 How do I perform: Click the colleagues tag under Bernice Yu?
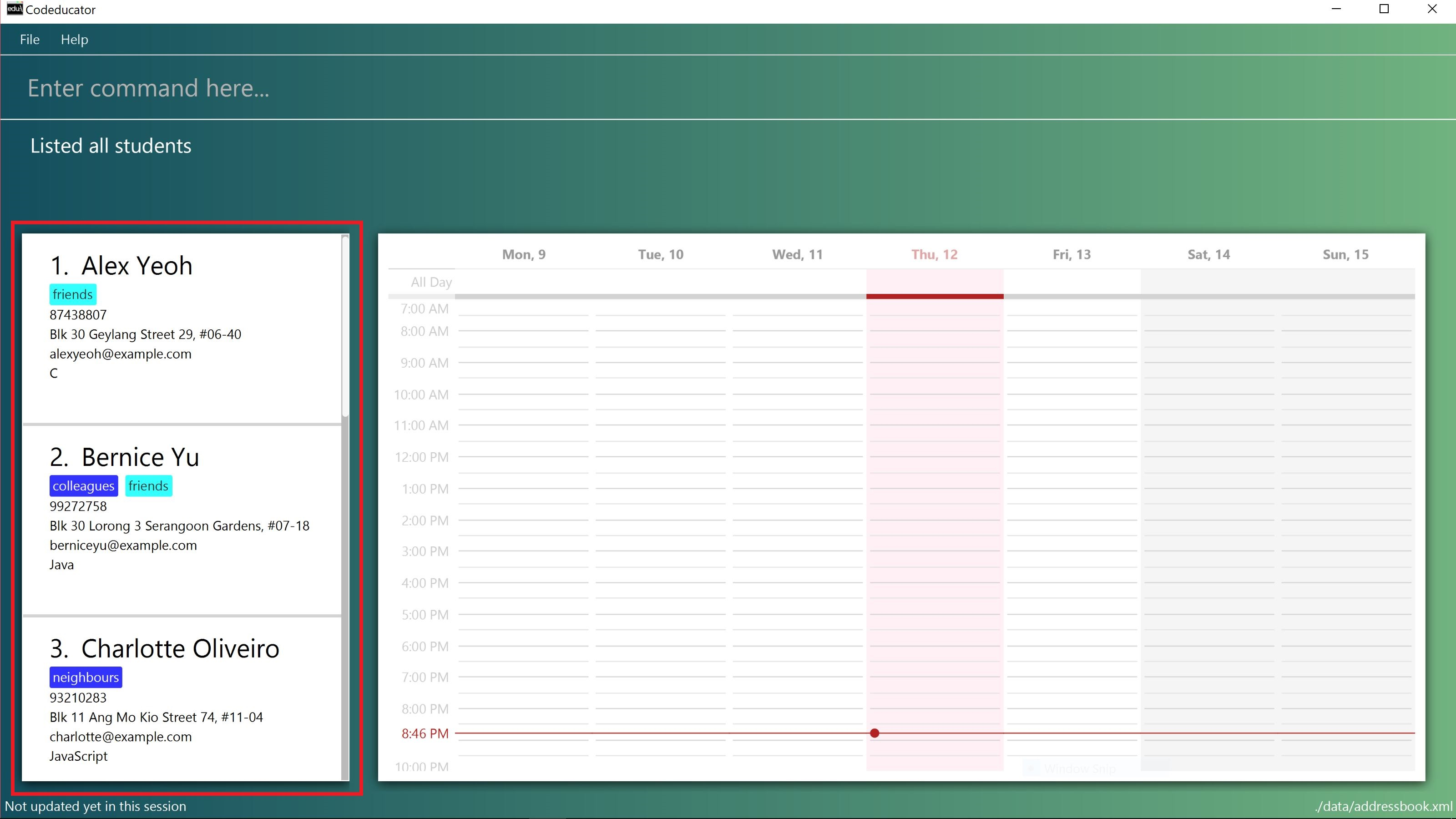tap(84, 486)
